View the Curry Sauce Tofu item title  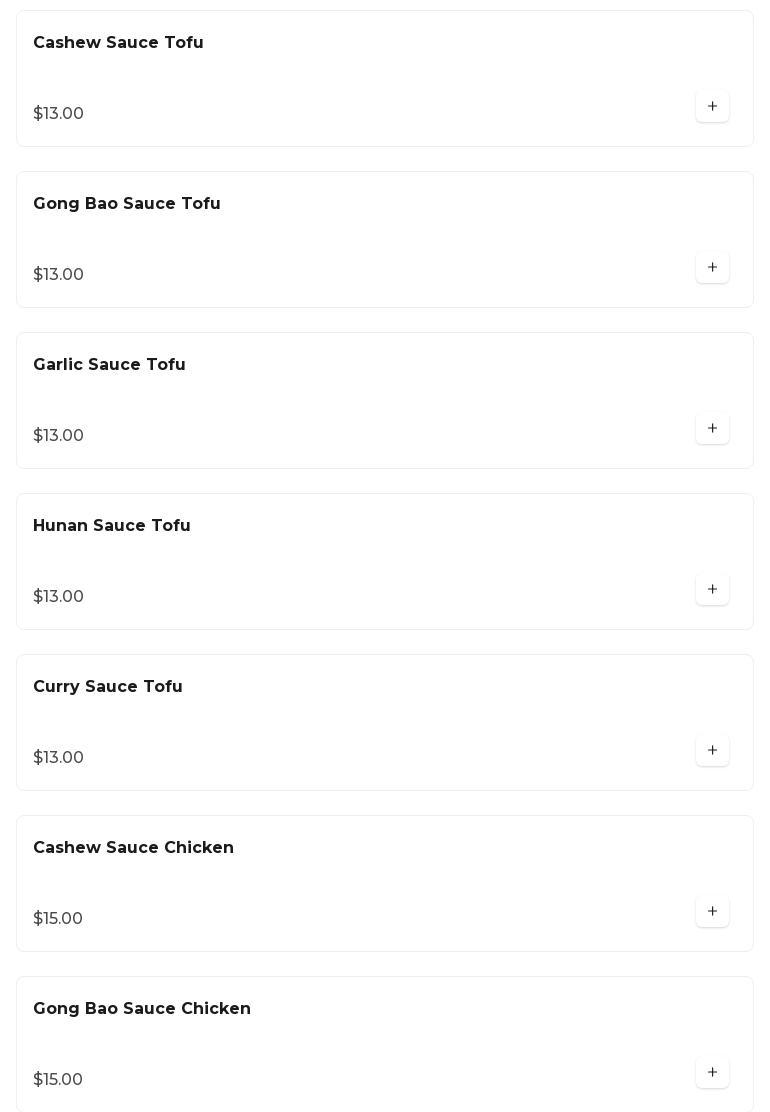108,687
